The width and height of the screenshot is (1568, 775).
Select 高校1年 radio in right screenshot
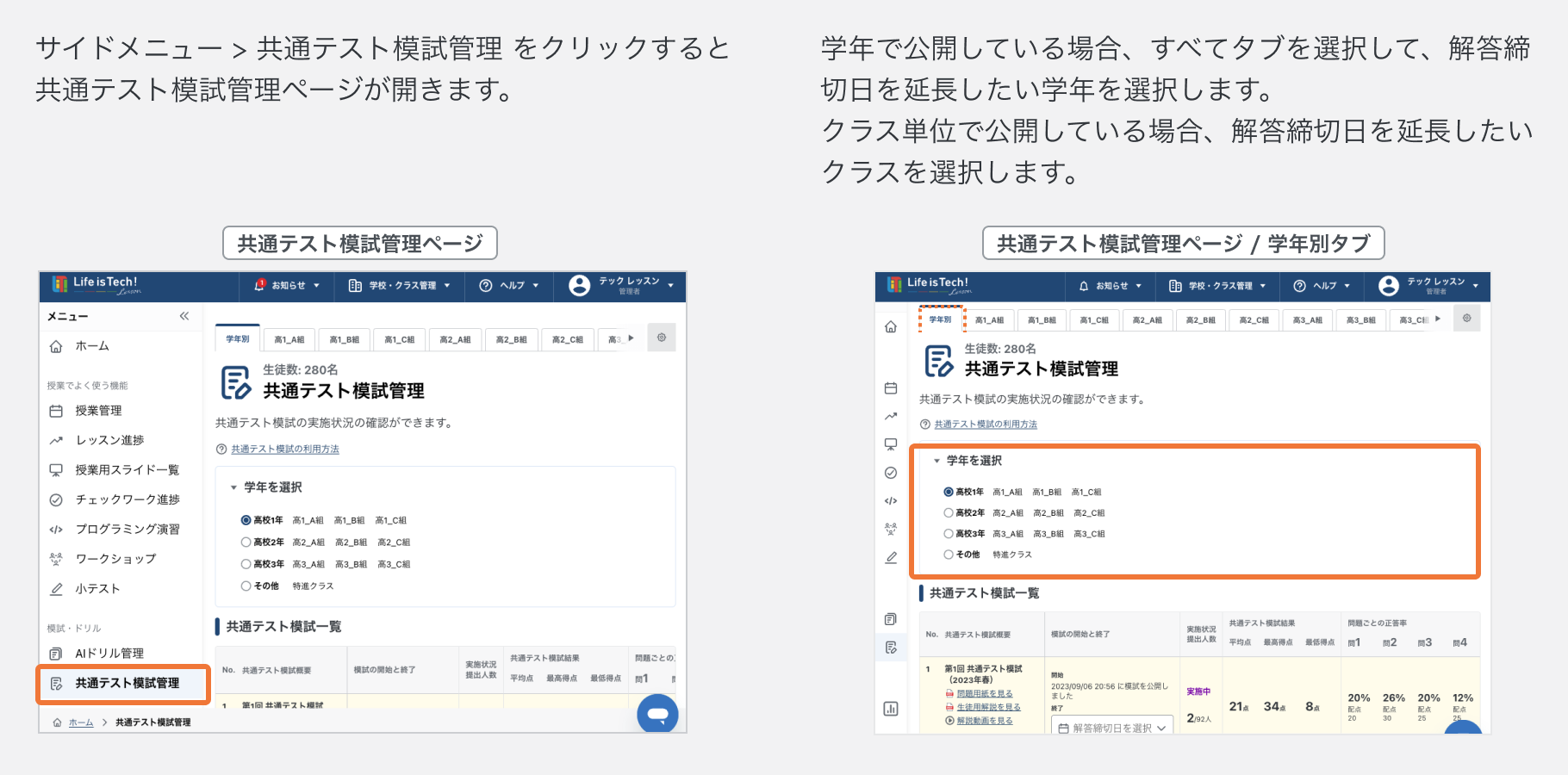[949, 492]
